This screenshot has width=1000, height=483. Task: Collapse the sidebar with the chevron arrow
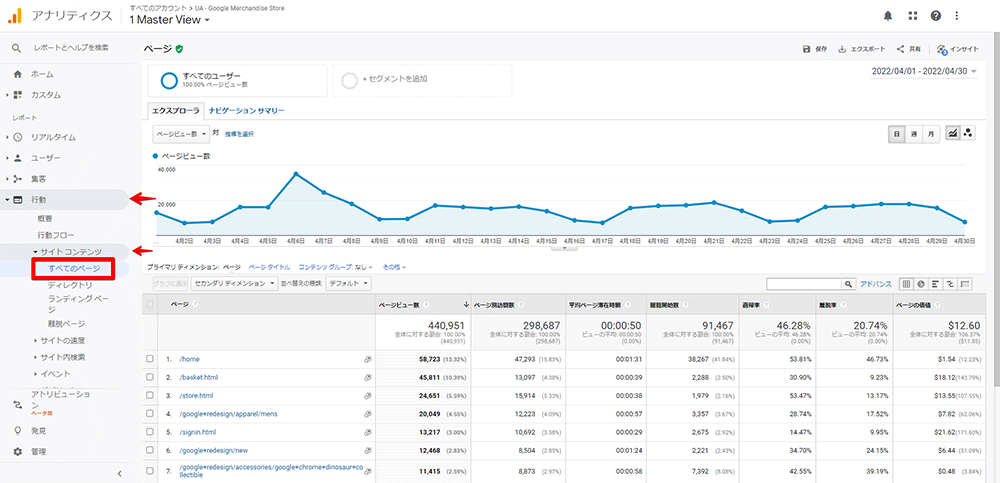pos(120,473)
